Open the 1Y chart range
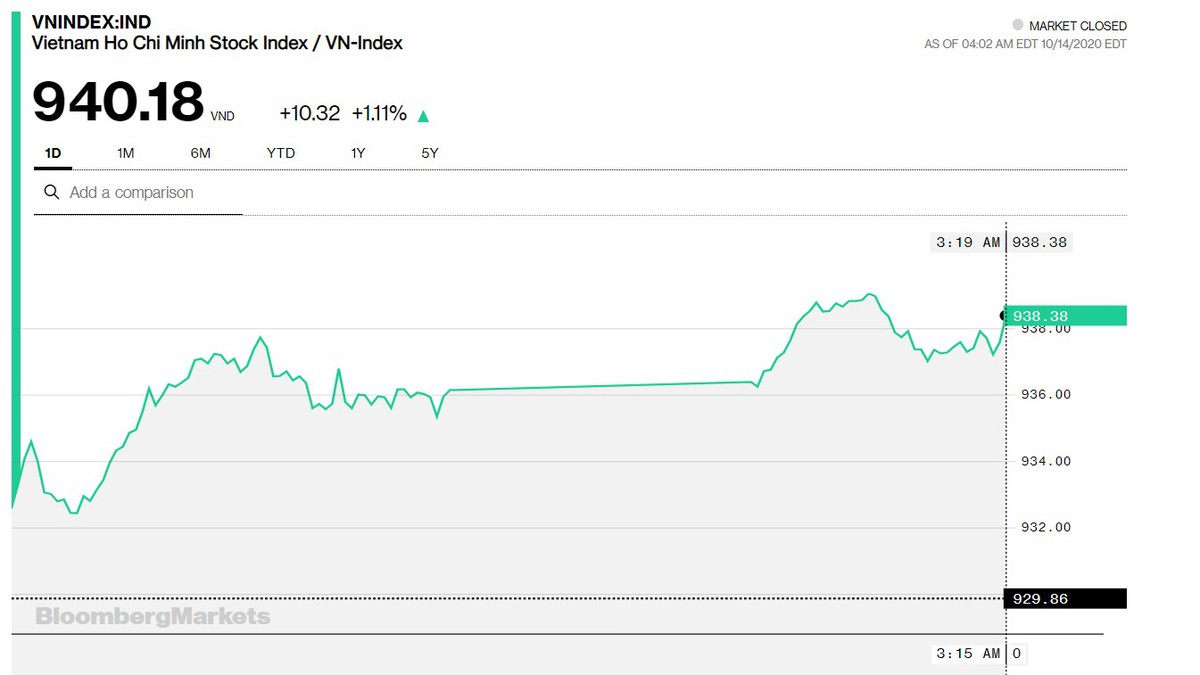 pos(358,153)
